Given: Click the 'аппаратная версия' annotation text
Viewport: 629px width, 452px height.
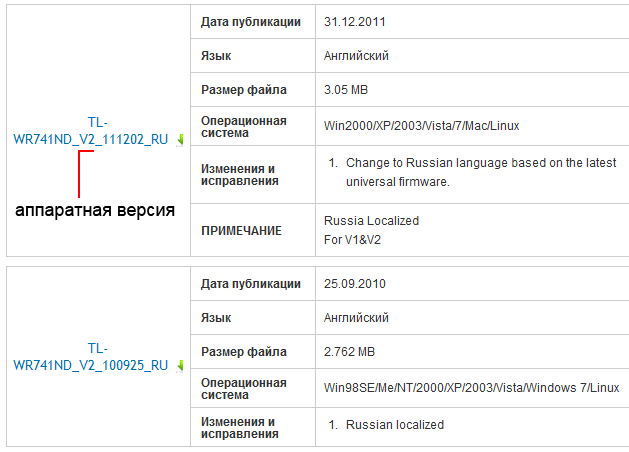Looking at the screenshot, I should pyautogui.click(x=95, y=210).
